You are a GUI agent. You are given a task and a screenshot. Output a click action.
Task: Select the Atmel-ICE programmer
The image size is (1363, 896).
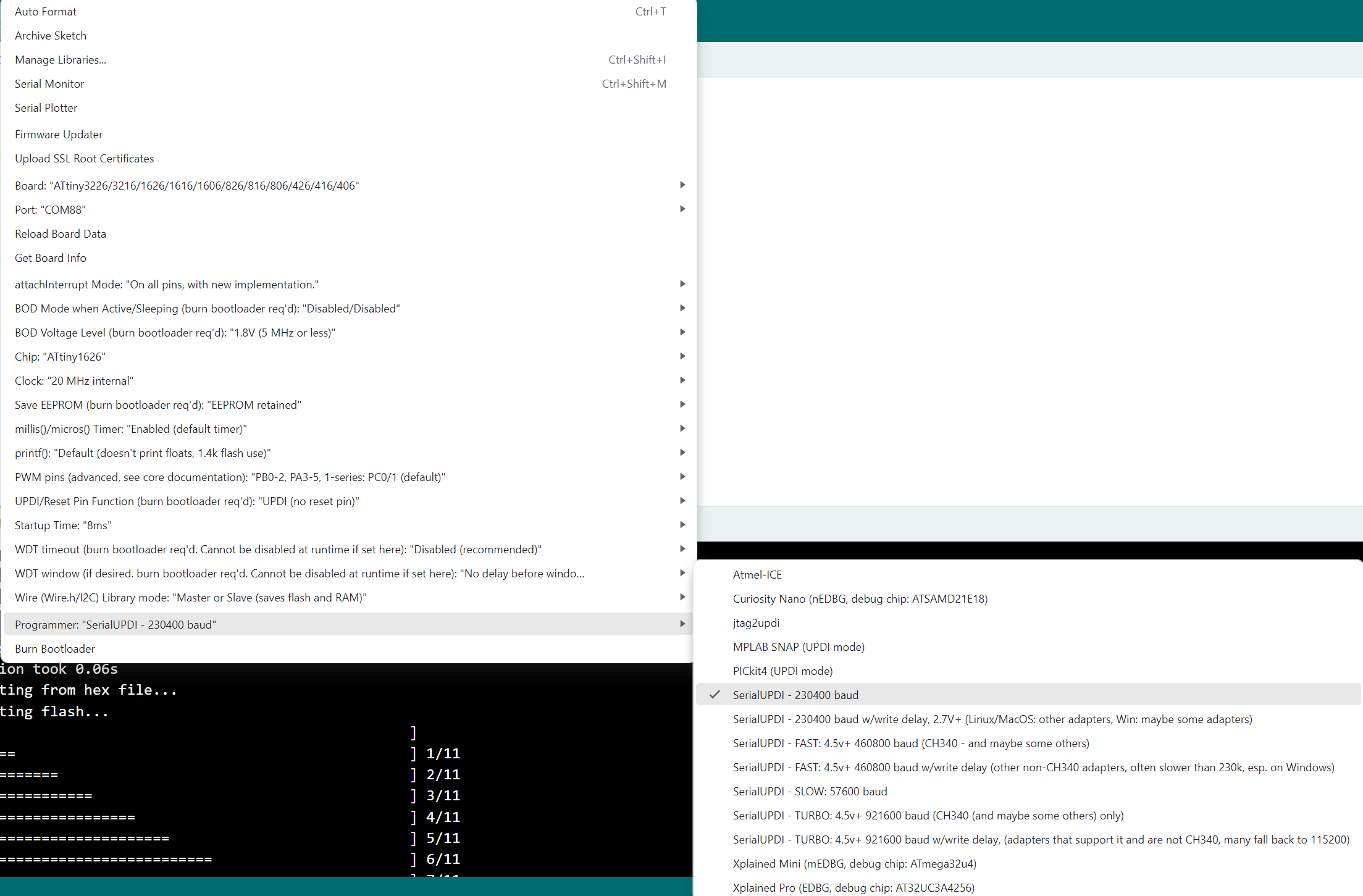757,574
